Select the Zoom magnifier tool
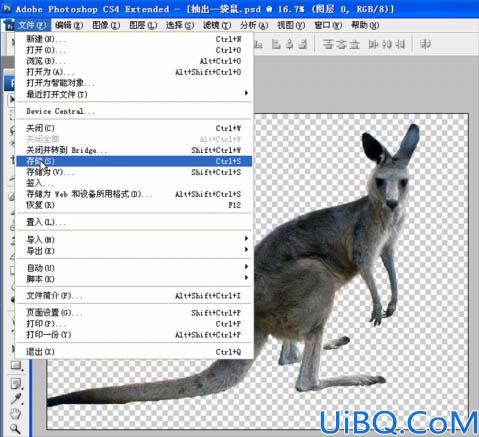This screenshot has width=479, height=437. coord(15,428)
